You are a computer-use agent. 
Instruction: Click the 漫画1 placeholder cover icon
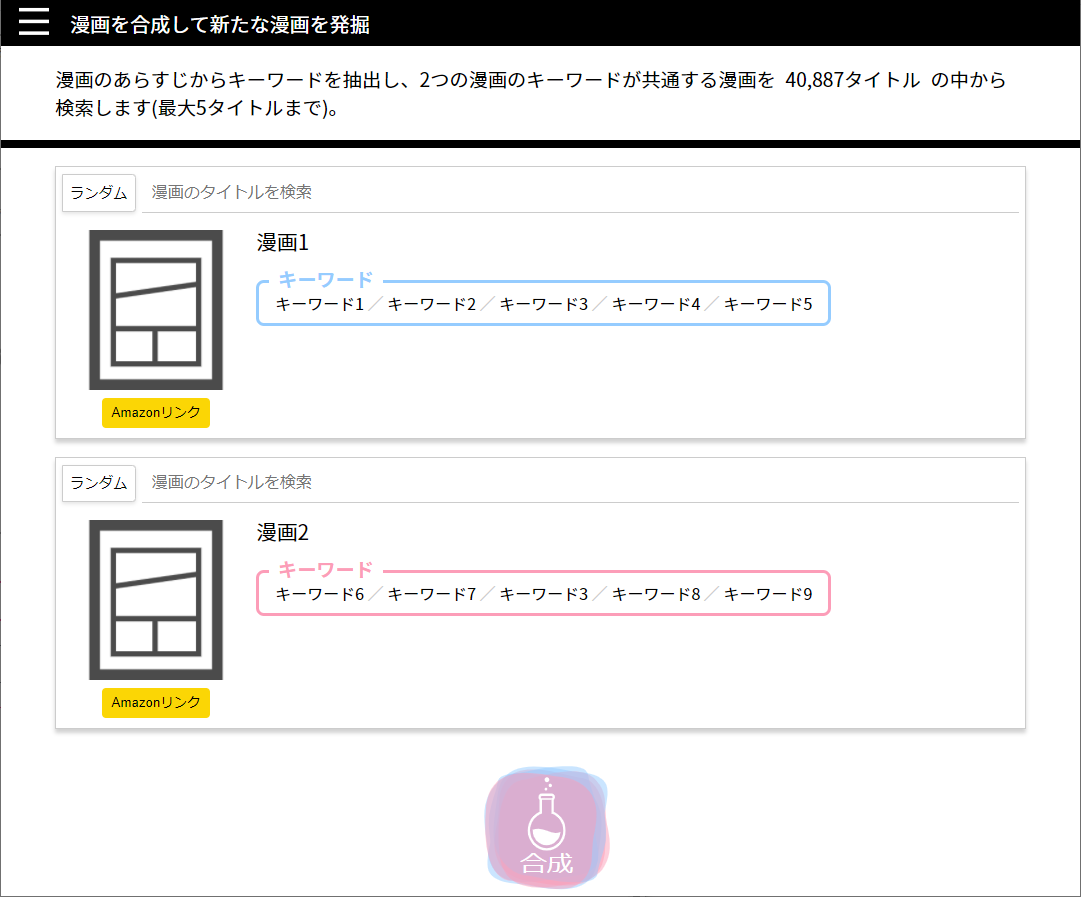pyautogui.click(x=155, y=308)
